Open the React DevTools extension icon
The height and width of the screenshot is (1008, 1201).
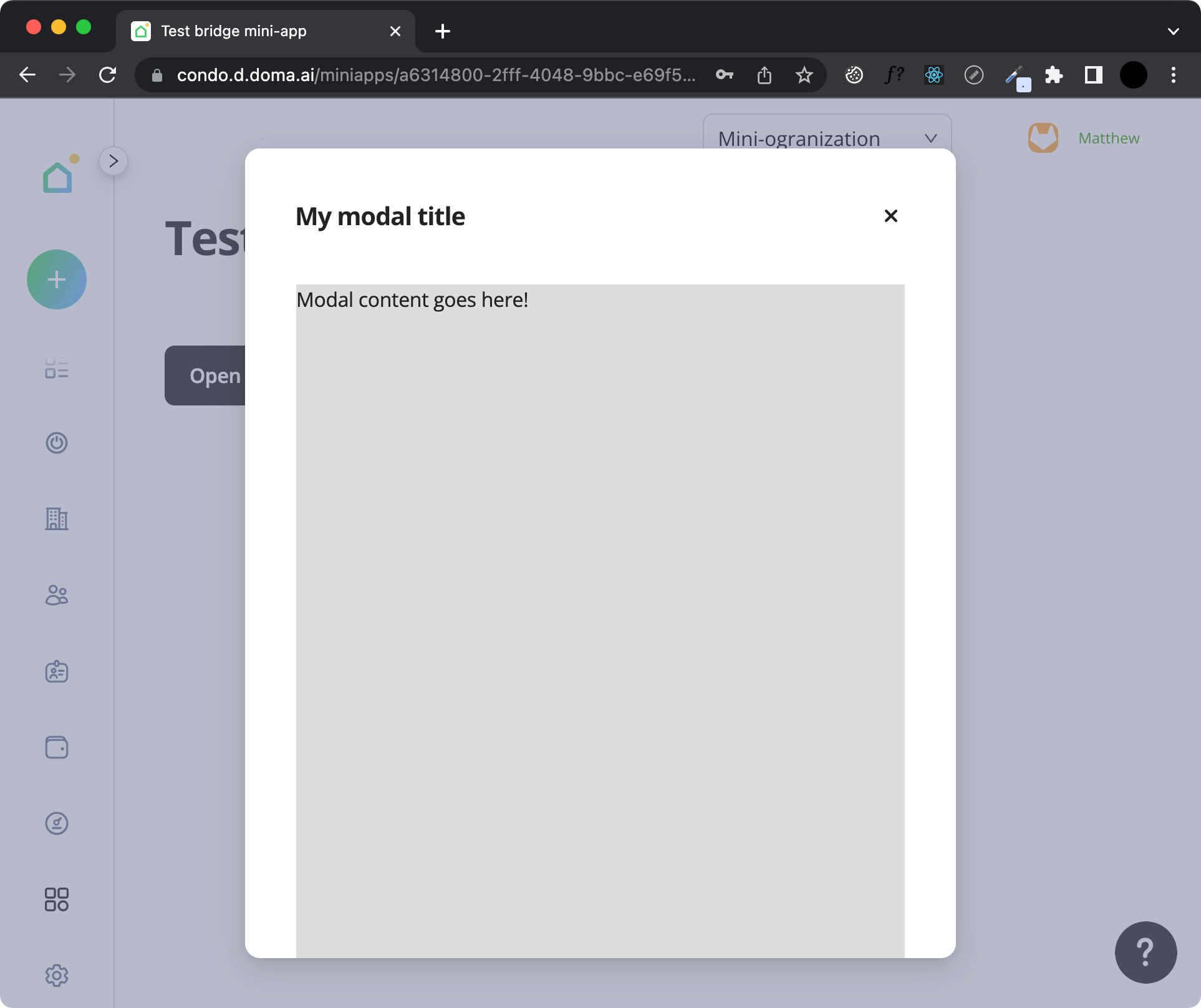(x=933, y=75)
